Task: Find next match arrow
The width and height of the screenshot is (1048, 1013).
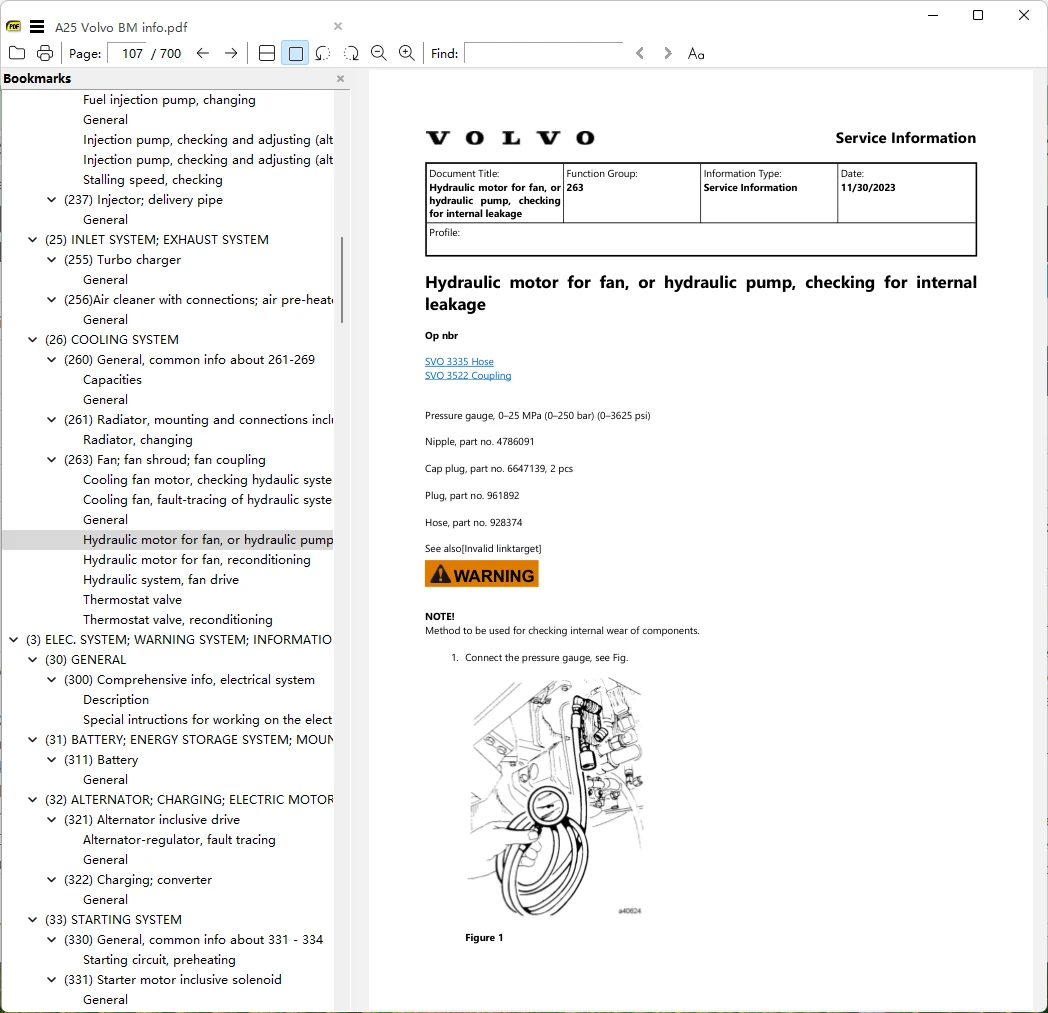Action: (x=668, y=53)
